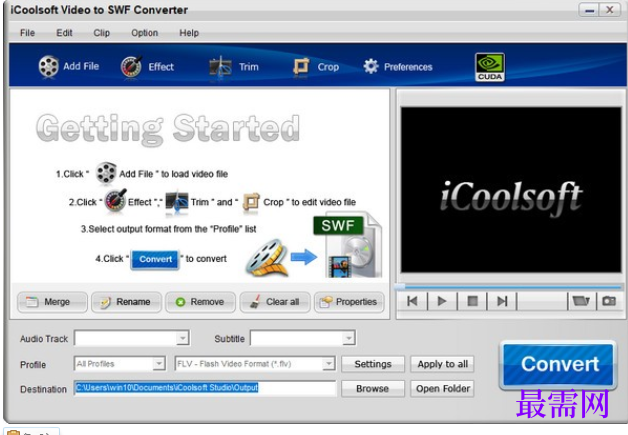The image size is (628, 435).
Task: Select the Trim tool in toolbar
Action: click(234, 67)
